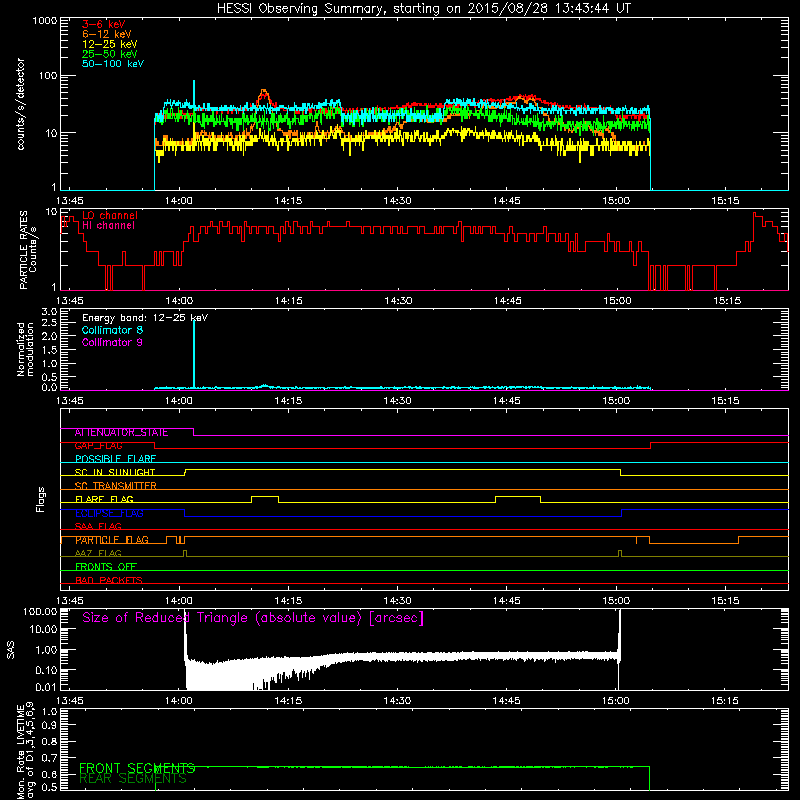Click the counts/s/detector axis label
This screenshot has height=800, width=800.
pyautogui.click(x=21, y=104)
